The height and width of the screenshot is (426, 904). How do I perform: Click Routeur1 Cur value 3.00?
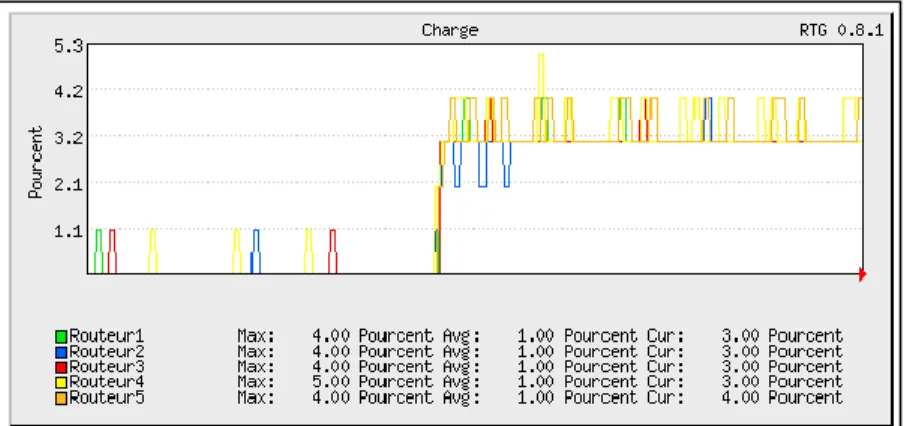click(x=740, y=335)
